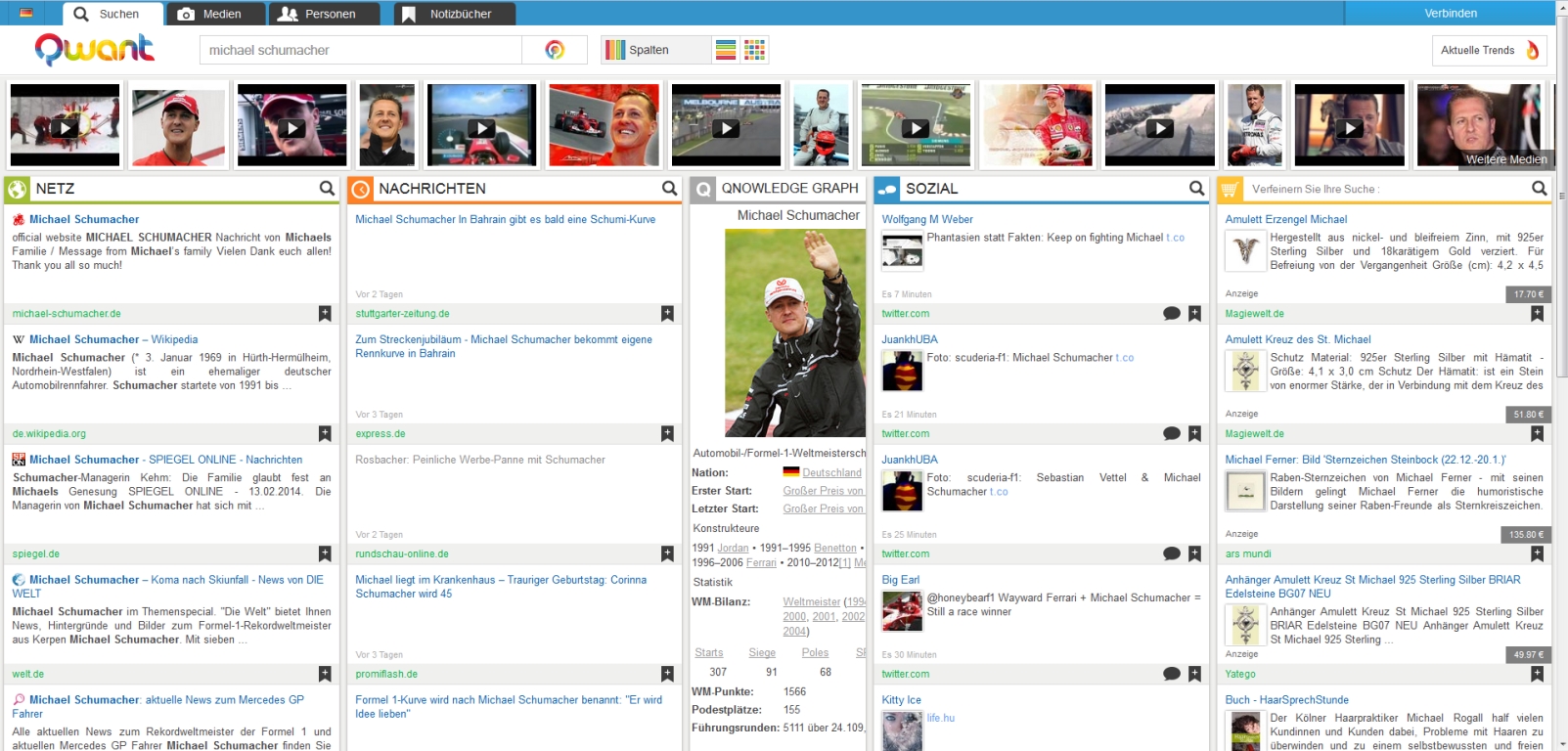The image size is (1568, 751).
Task: Click the Schumacher waving portrait photo
Action: (x=795, y=332)
